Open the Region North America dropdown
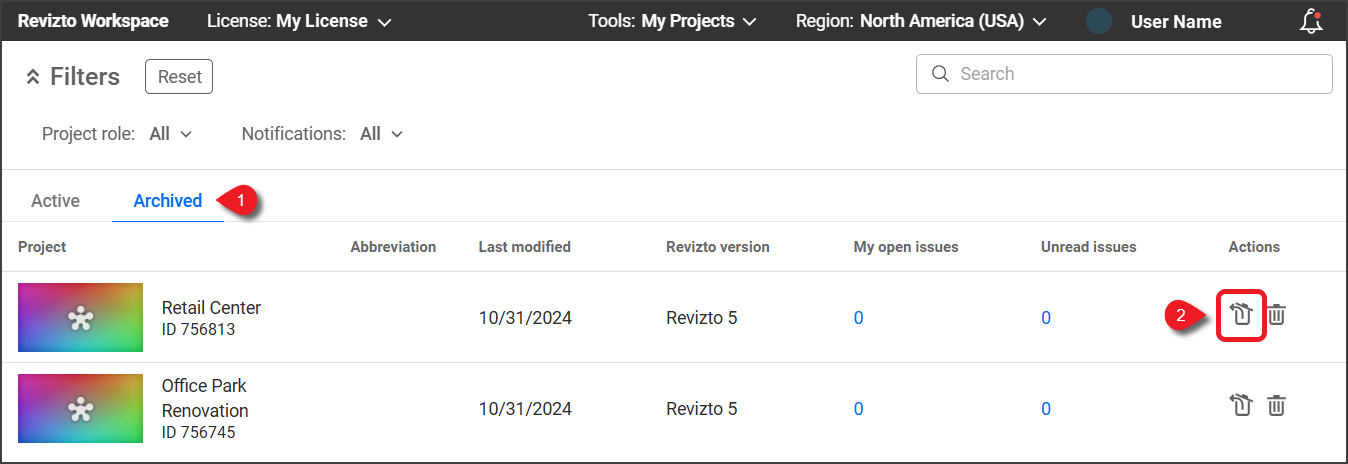This screenshot has height=464, width=1348. click(920, 21)
